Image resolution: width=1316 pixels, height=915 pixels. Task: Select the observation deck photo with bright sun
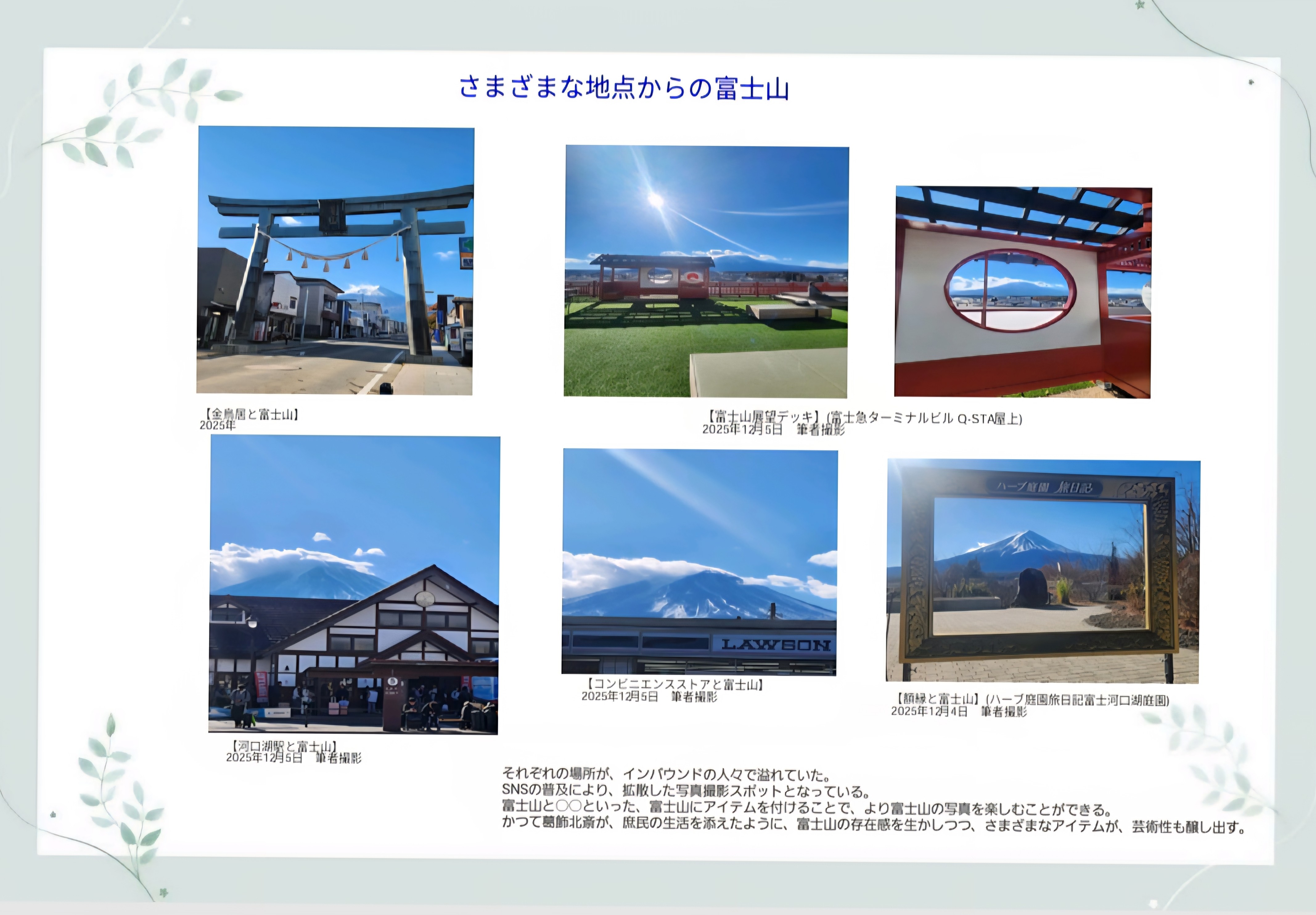point(706,271)
